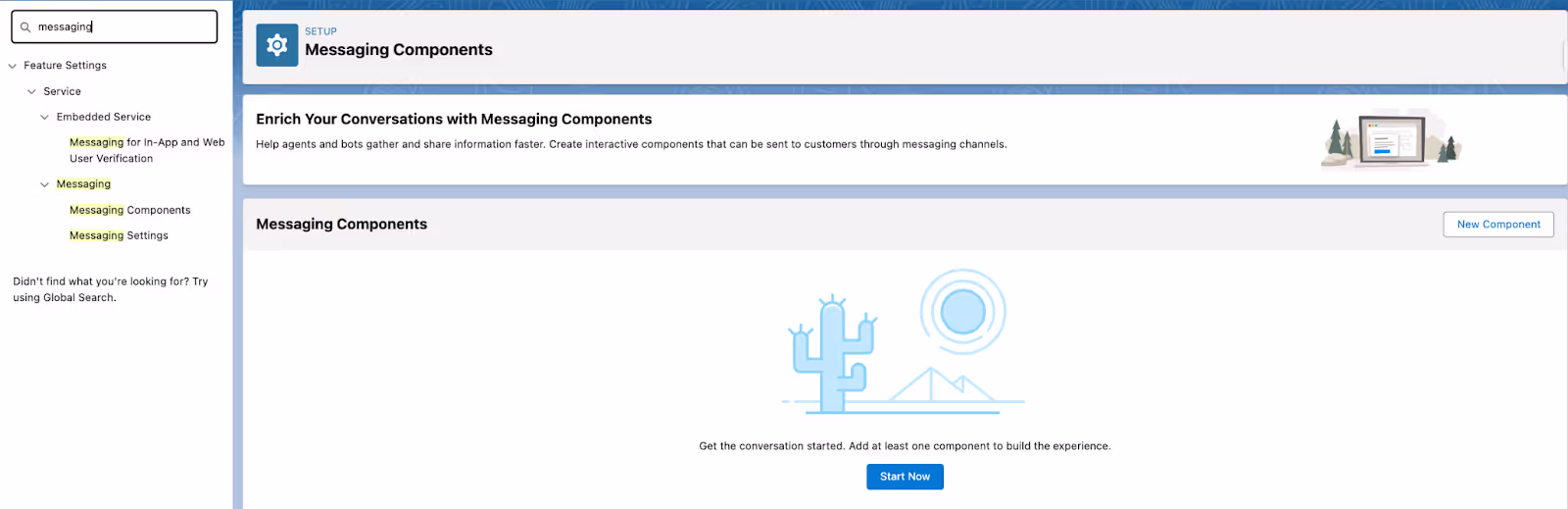Click the SETUP breadcrumb label
The image size is (1568, 509).
coord(320,31)
